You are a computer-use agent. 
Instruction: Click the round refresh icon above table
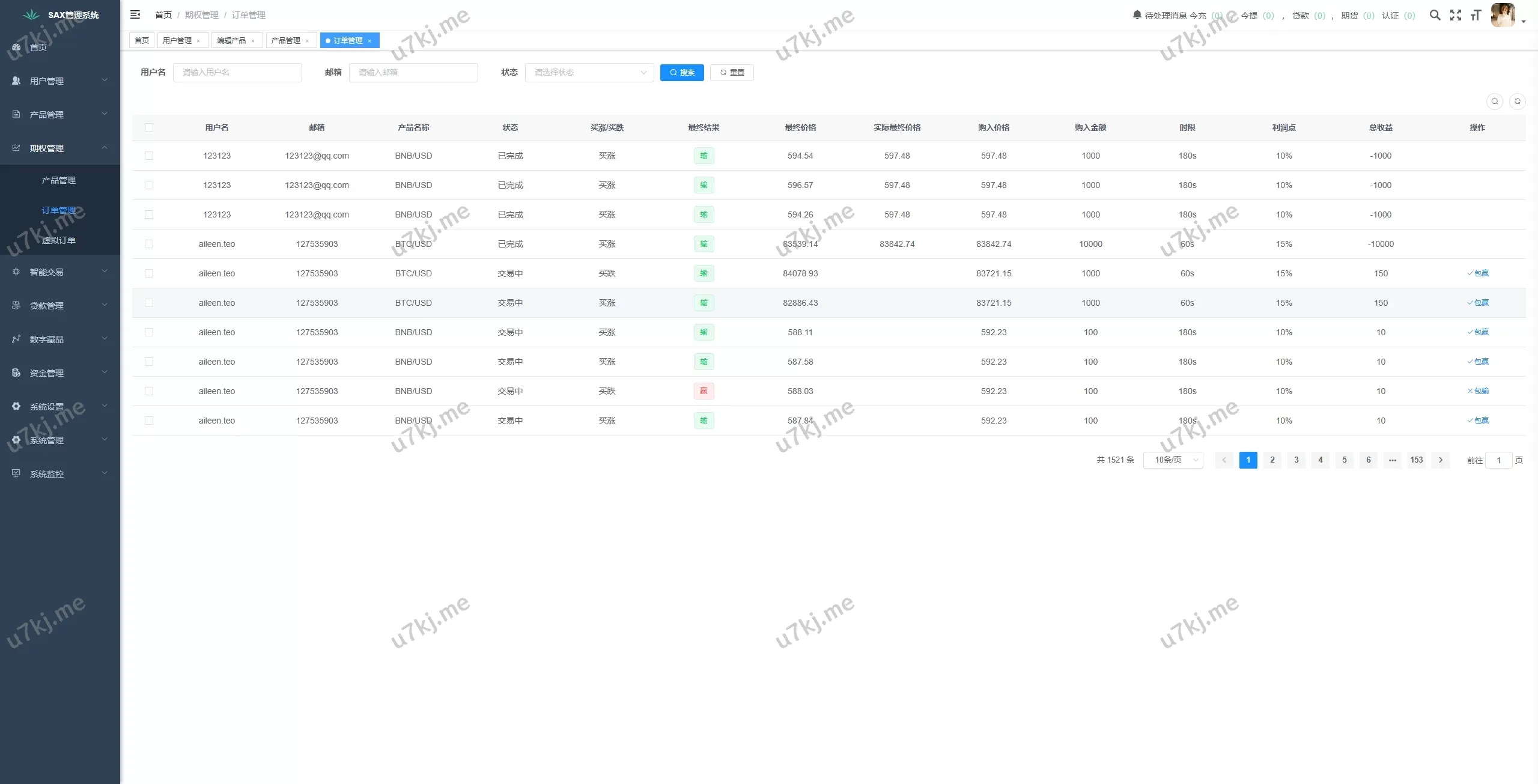tap(1517, 102)
